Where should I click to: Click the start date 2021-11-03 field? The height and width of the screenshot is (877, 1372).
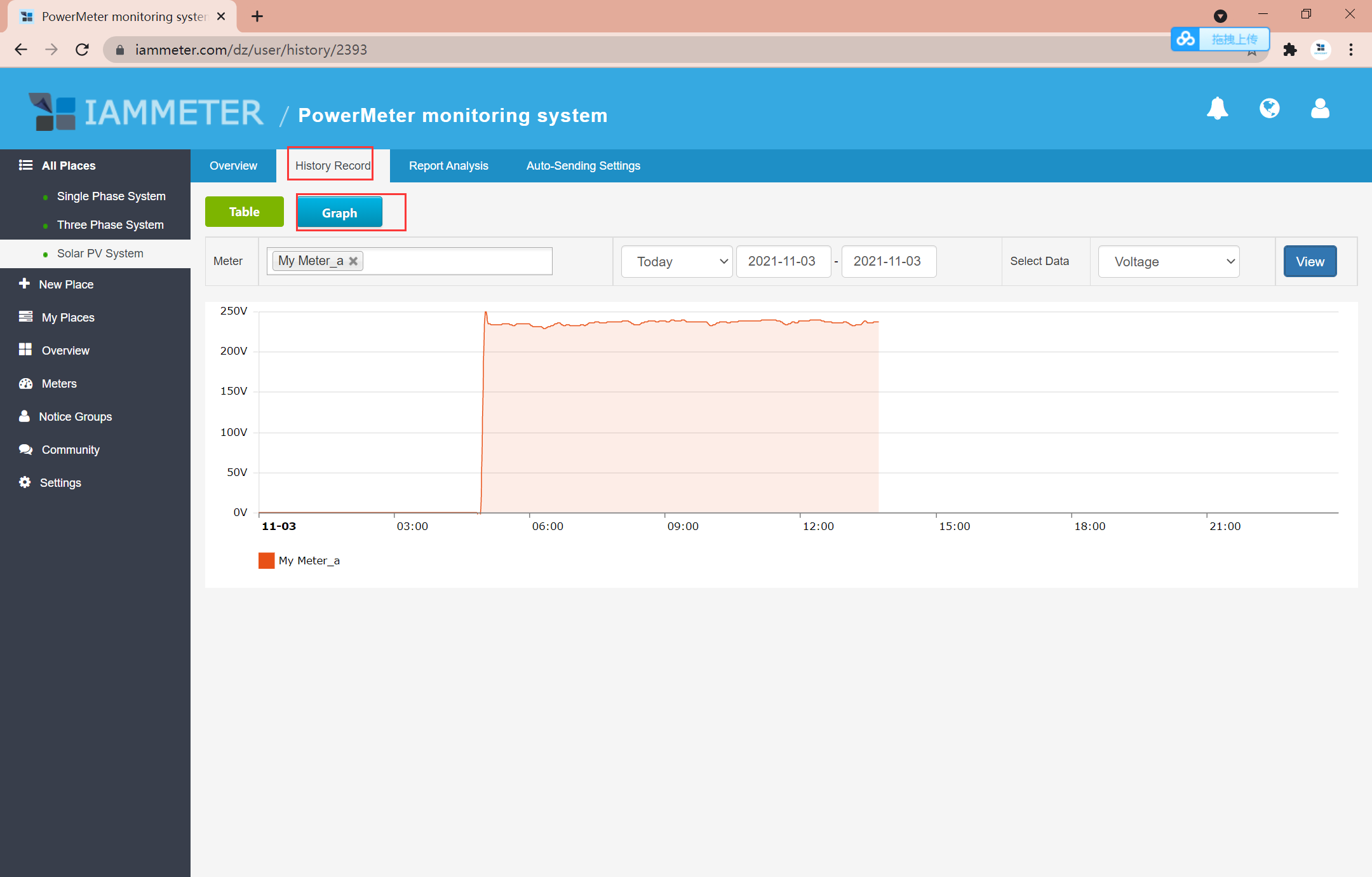tap(783, 261)
